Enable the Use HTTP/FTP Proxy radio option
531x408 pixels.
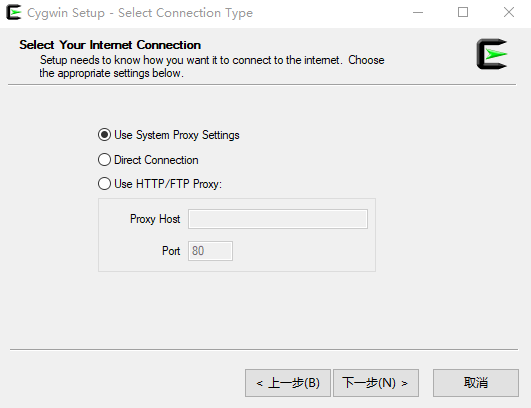click(x=104, y=184)
